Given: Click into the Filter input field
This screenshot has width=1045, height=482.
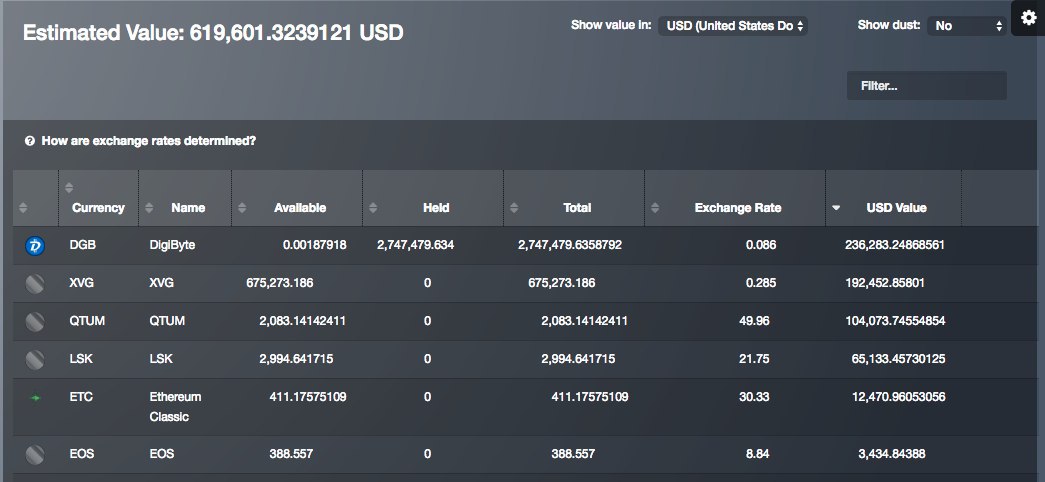Looking at the screenshot, I should pos(926,86).
